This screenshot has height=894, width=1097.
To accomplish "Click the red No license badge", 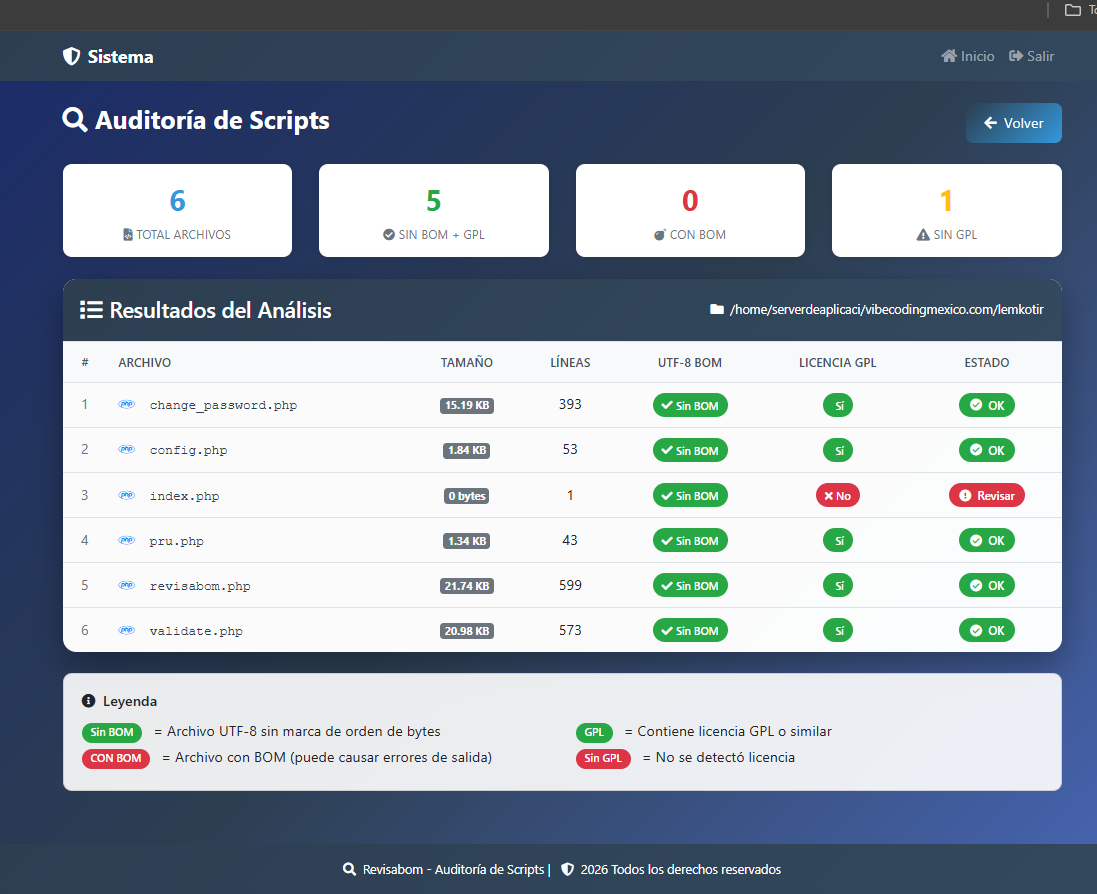I will point(837,495).
